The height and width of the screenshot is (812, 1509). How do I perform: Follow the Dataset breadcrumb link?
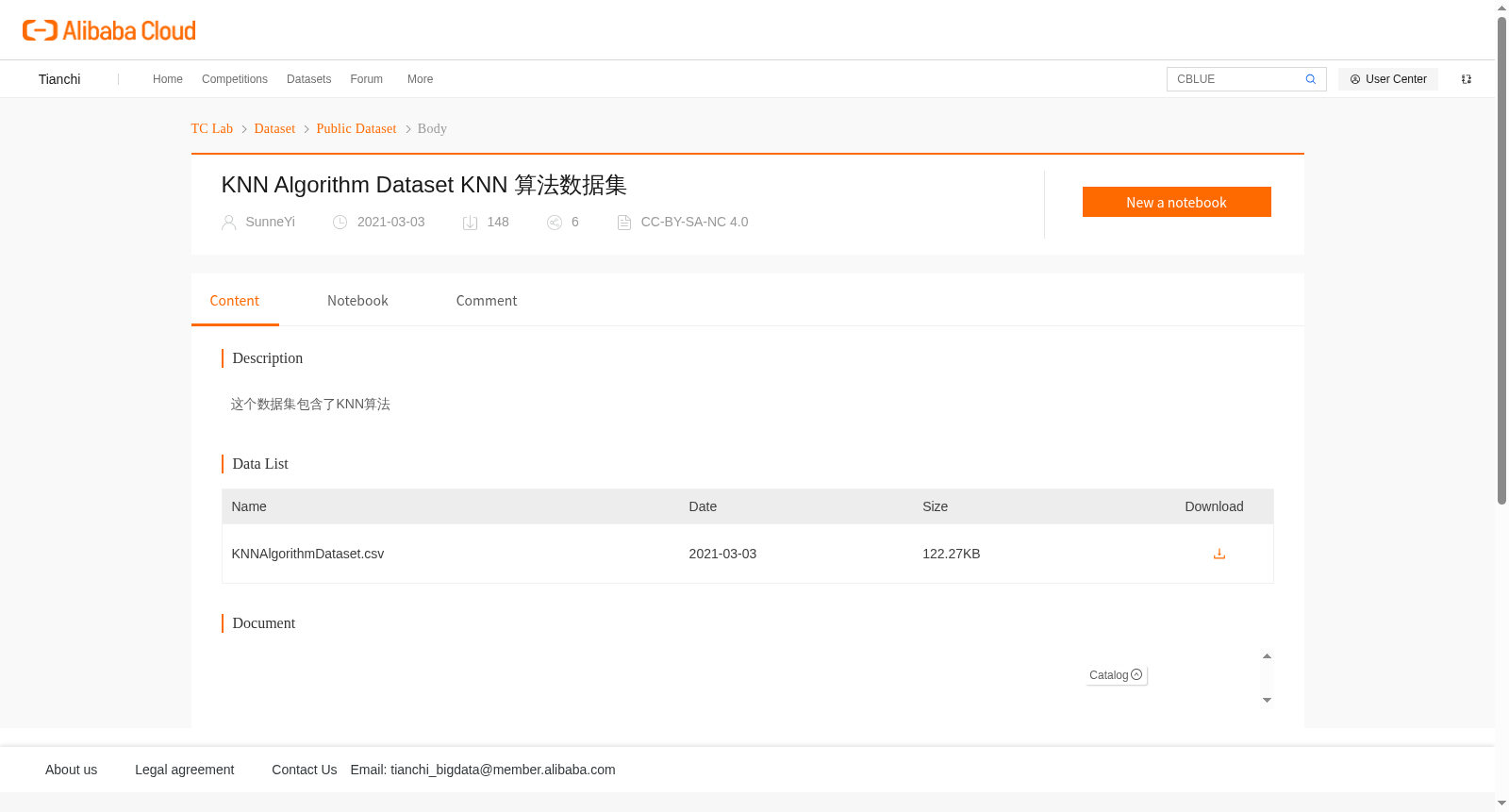tap(274, 129)
